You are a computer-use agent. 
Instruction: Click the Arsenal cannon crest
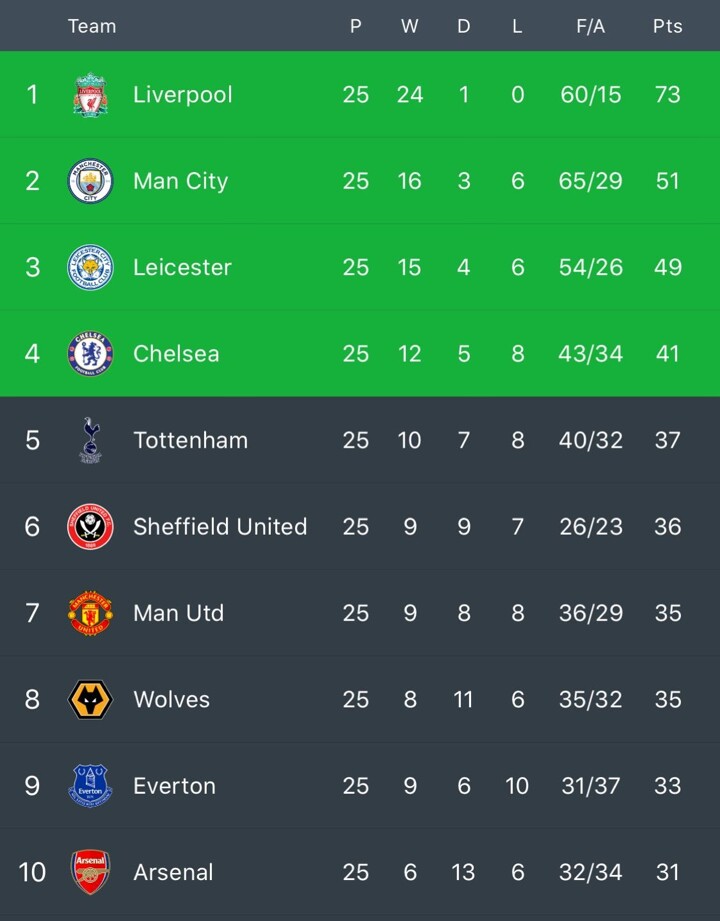[90, 872]
